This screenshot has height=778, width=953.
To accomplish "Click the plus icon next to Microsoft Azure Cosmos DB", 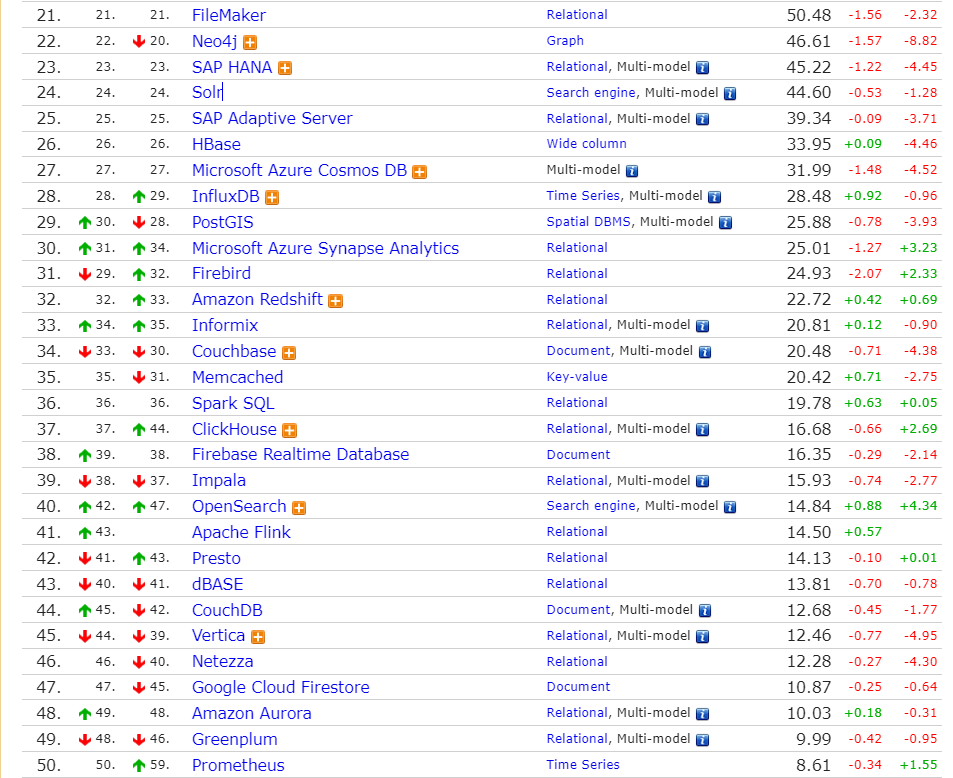I will point(419,172).
